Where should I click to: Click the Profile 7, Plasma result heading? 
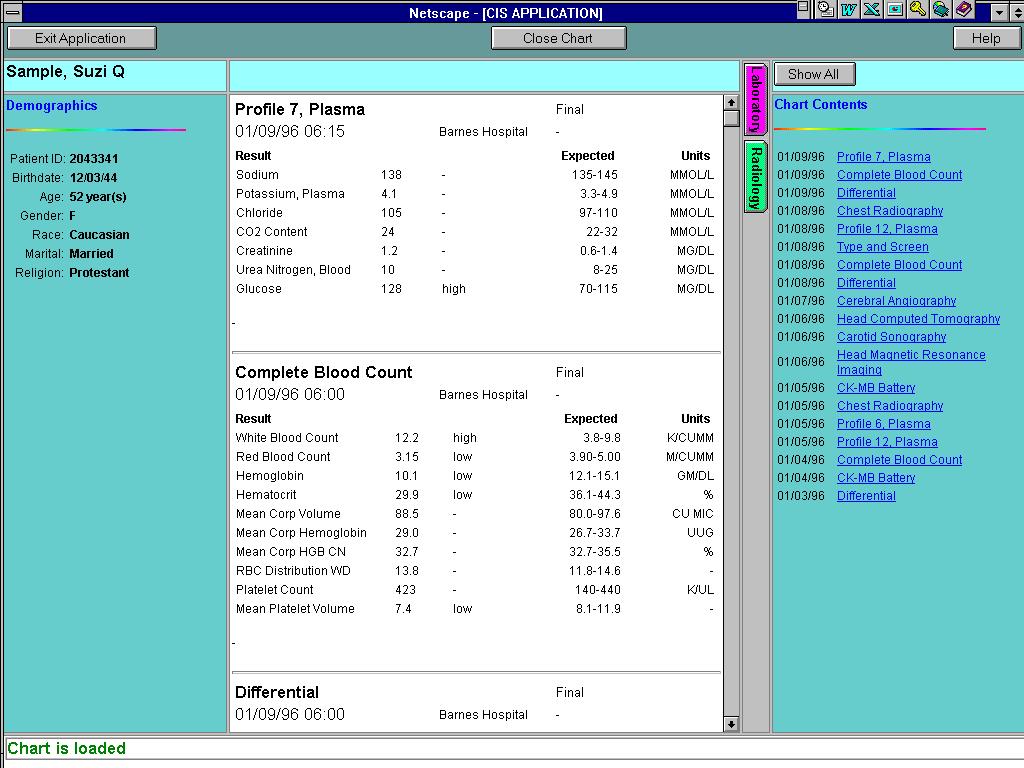(300, 109)
